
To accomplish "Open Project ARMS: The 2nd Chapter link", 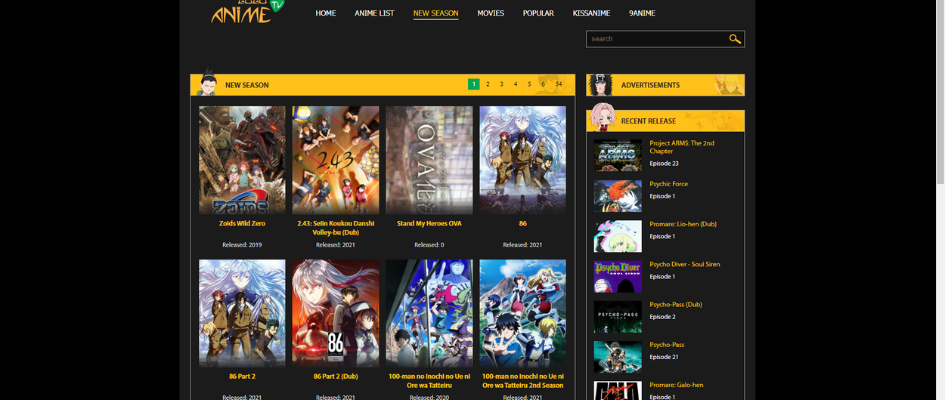I will (x=682, y=147).
